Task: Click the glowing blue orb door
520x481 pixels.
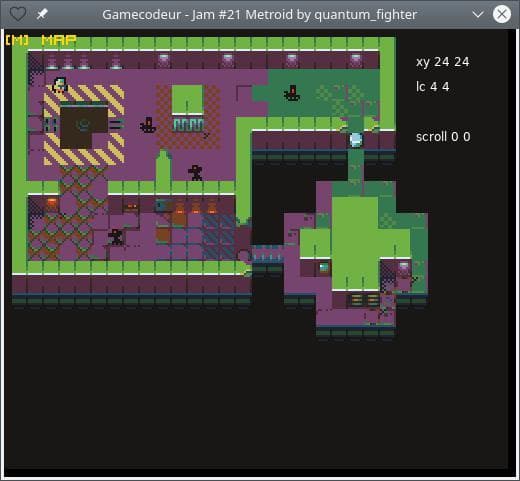Action: tap(356, 140)
